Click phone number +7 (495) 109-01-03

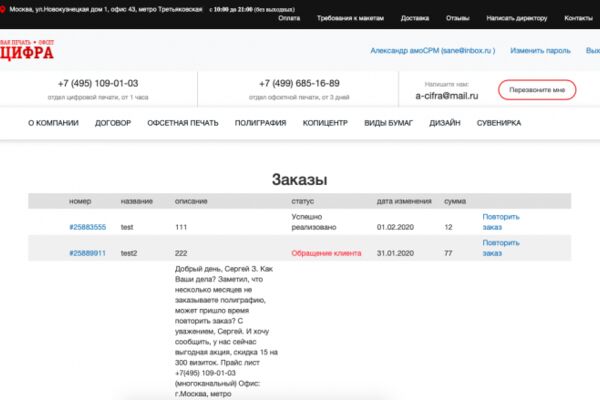(98, 83)
